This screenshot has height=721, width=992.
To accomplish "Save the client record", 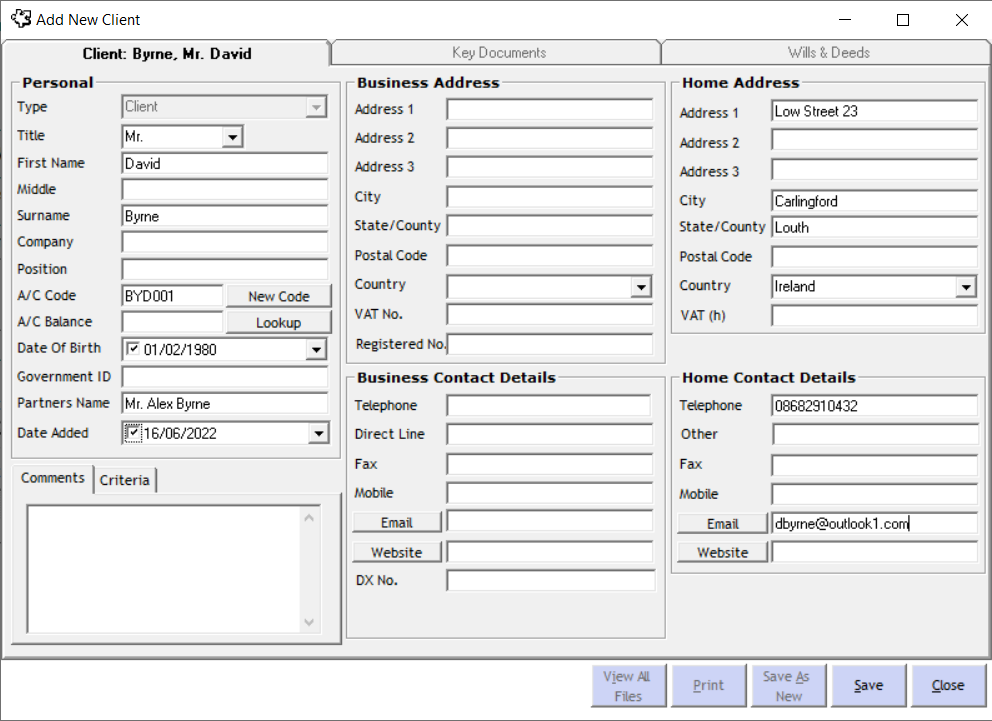I will tap(869, 686).
